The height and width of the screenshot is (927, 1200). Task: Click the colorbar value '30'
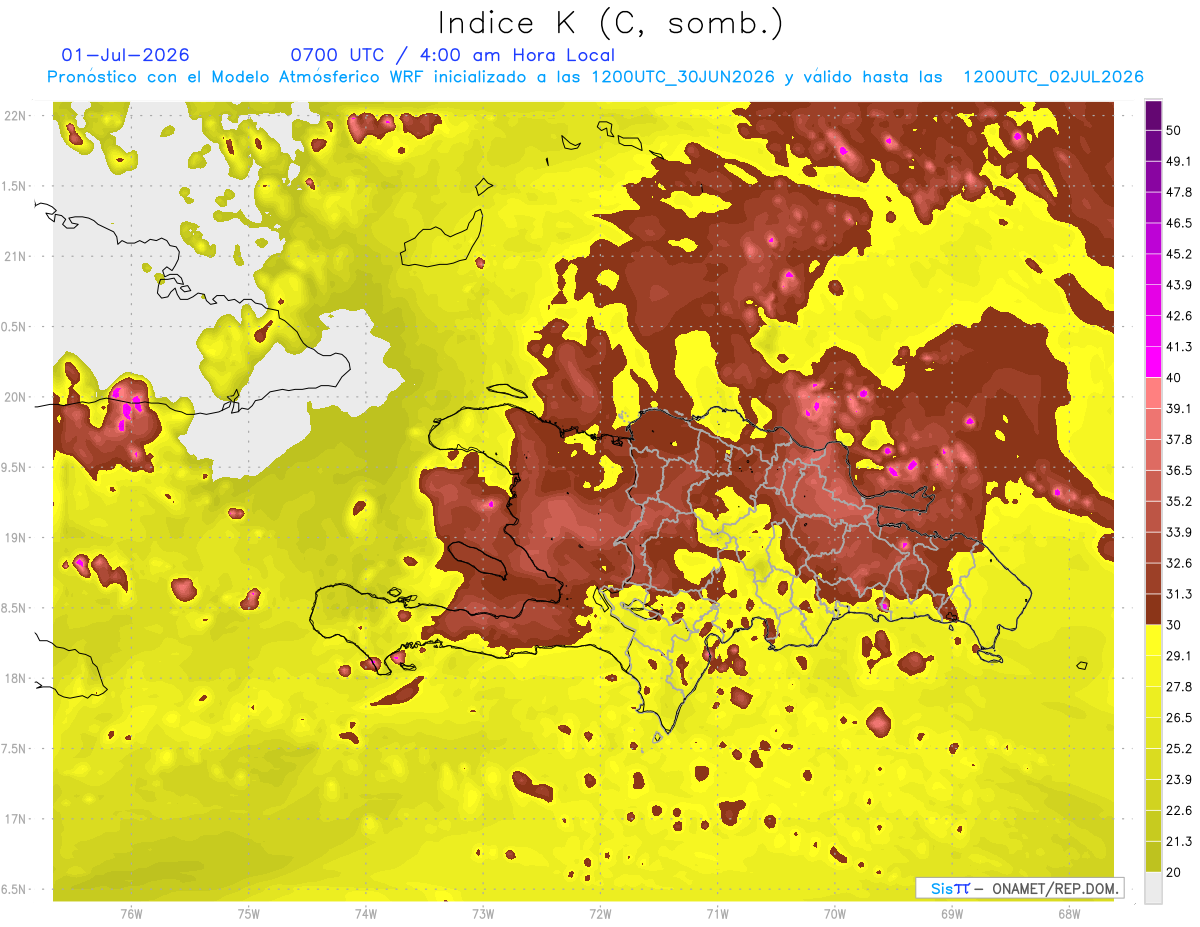click(1175, 625)
